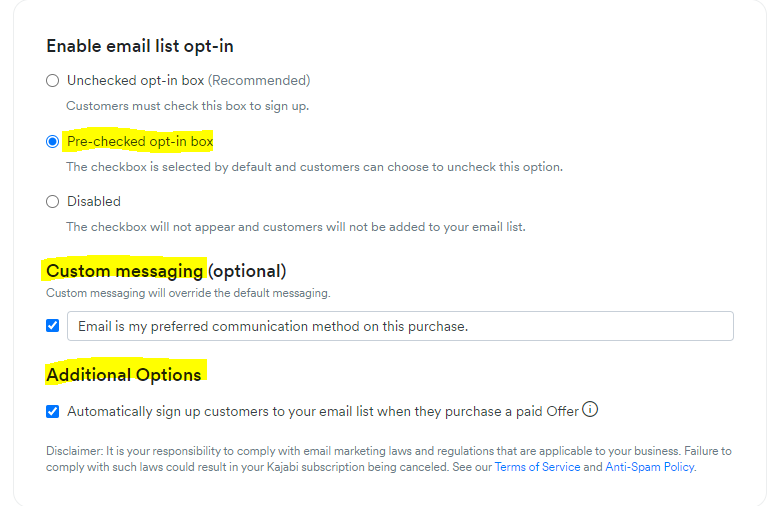Choose the Pre-checked opt-in box radio button
772x506 pixels.
click(53, 142)
